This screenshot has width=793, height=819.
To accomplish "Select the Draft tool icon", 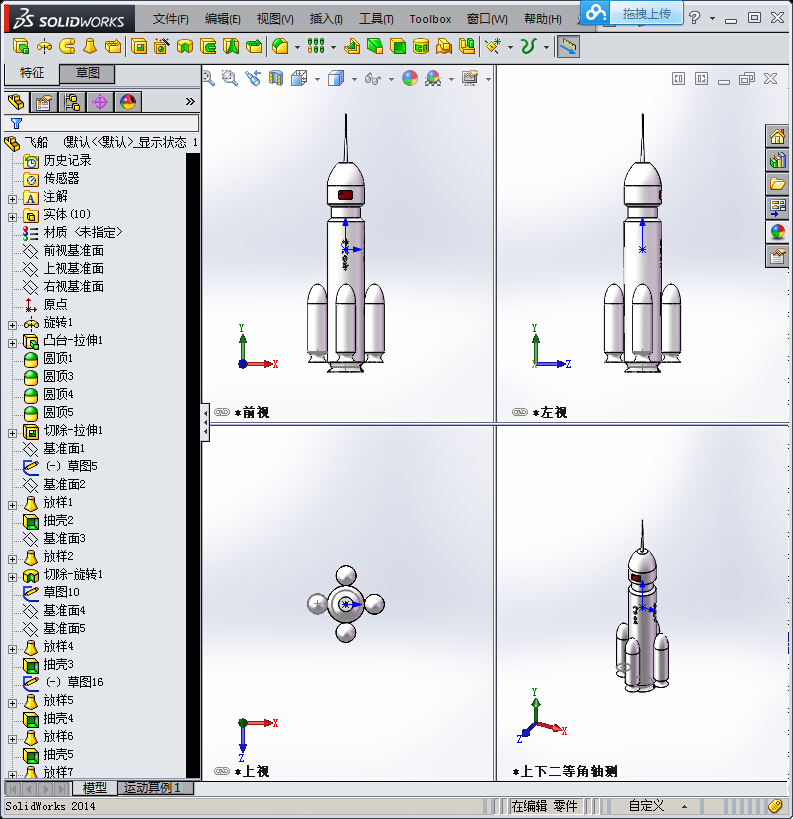I will point(375,46).
